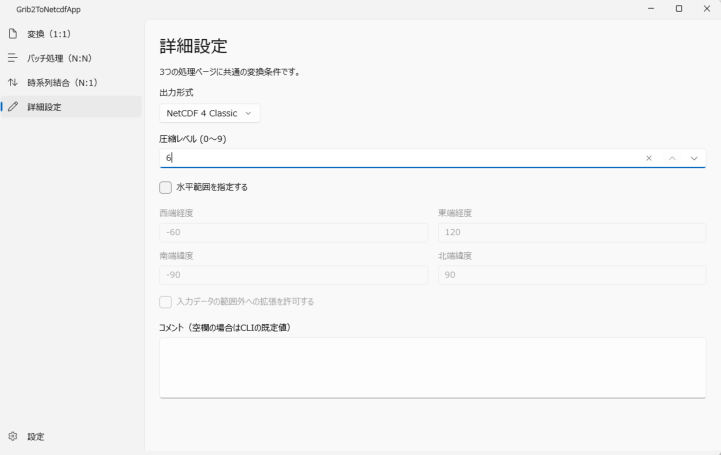Click inside the コメント text area
The height and width of the screenshot is (455, 721).
tap(433, 368)
